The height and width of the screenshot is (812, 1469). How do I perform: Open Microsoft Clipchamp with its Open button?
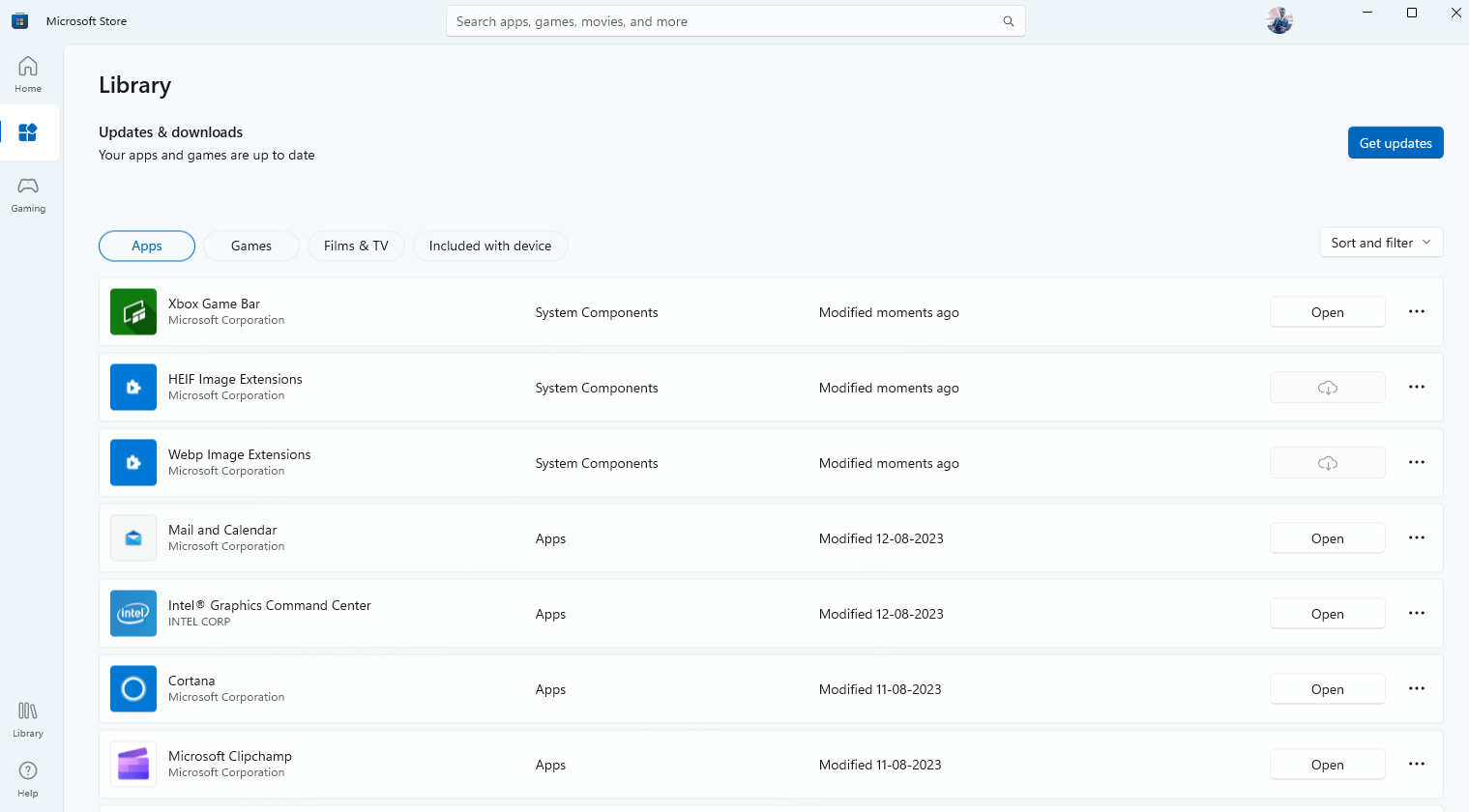click(x=1327, y=765)
